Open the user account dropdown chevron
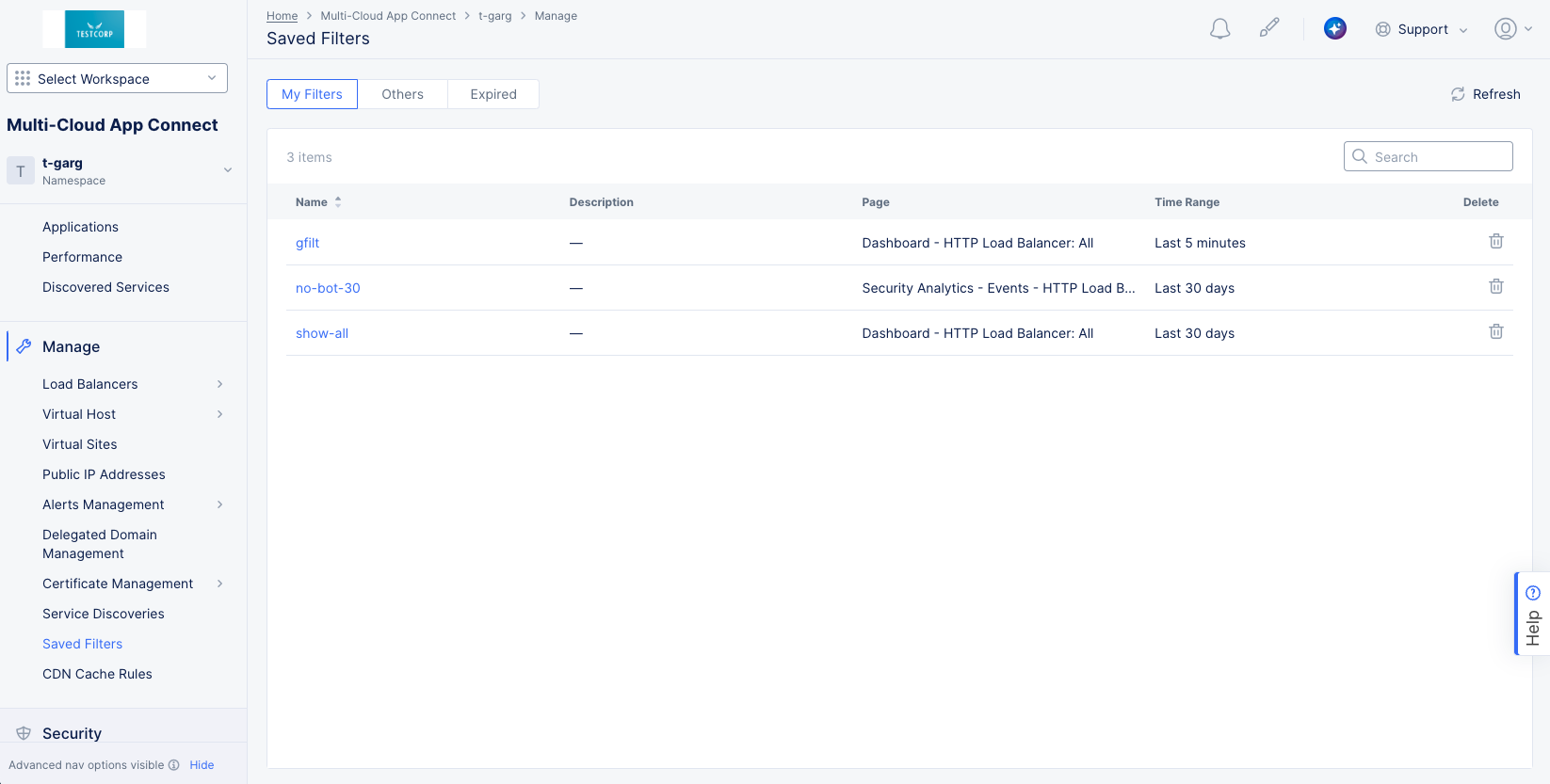Image resolution: width=1550 pixels, height=784 pixels. click(1528, 29)
